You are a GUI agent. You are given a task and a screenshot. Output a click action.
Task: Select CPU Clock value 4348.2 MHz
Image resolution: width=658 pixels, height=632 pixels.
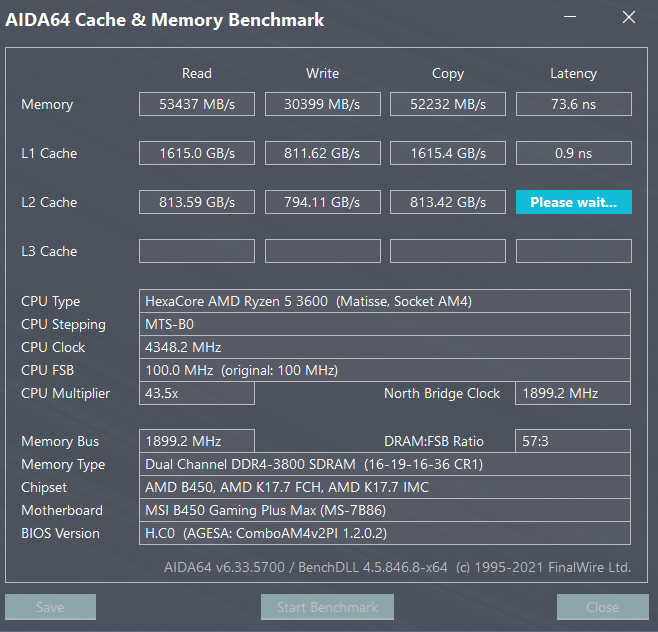point(385,347)
